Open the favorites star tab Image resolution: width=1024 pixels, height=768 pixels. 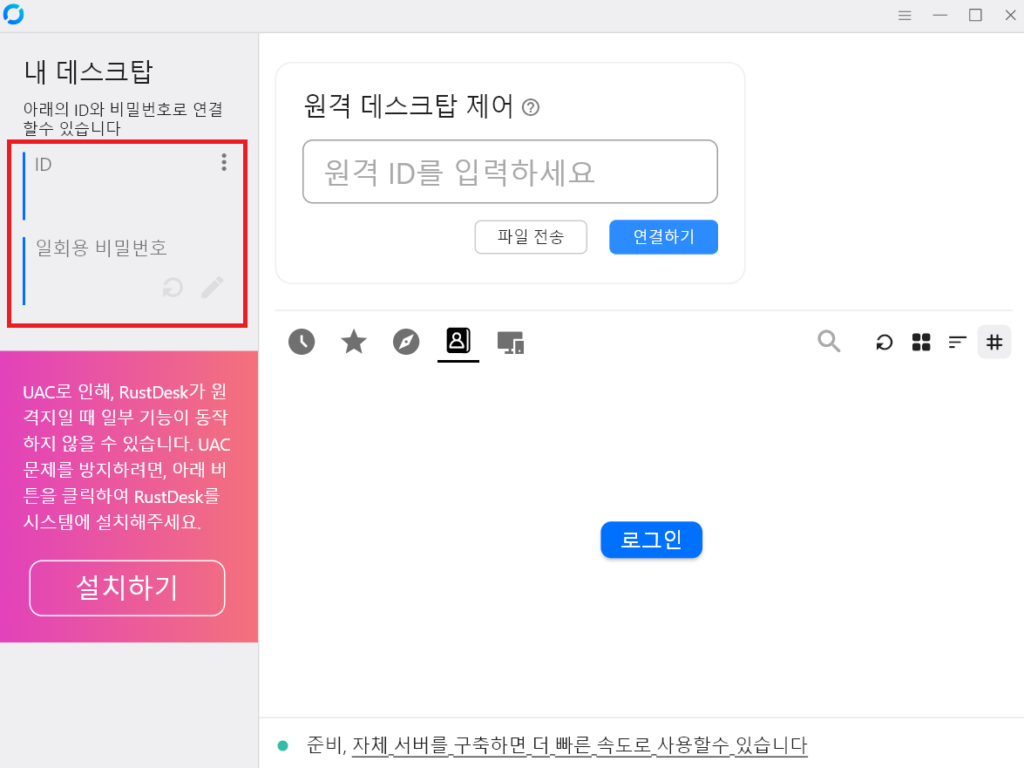tap(354, 342)
